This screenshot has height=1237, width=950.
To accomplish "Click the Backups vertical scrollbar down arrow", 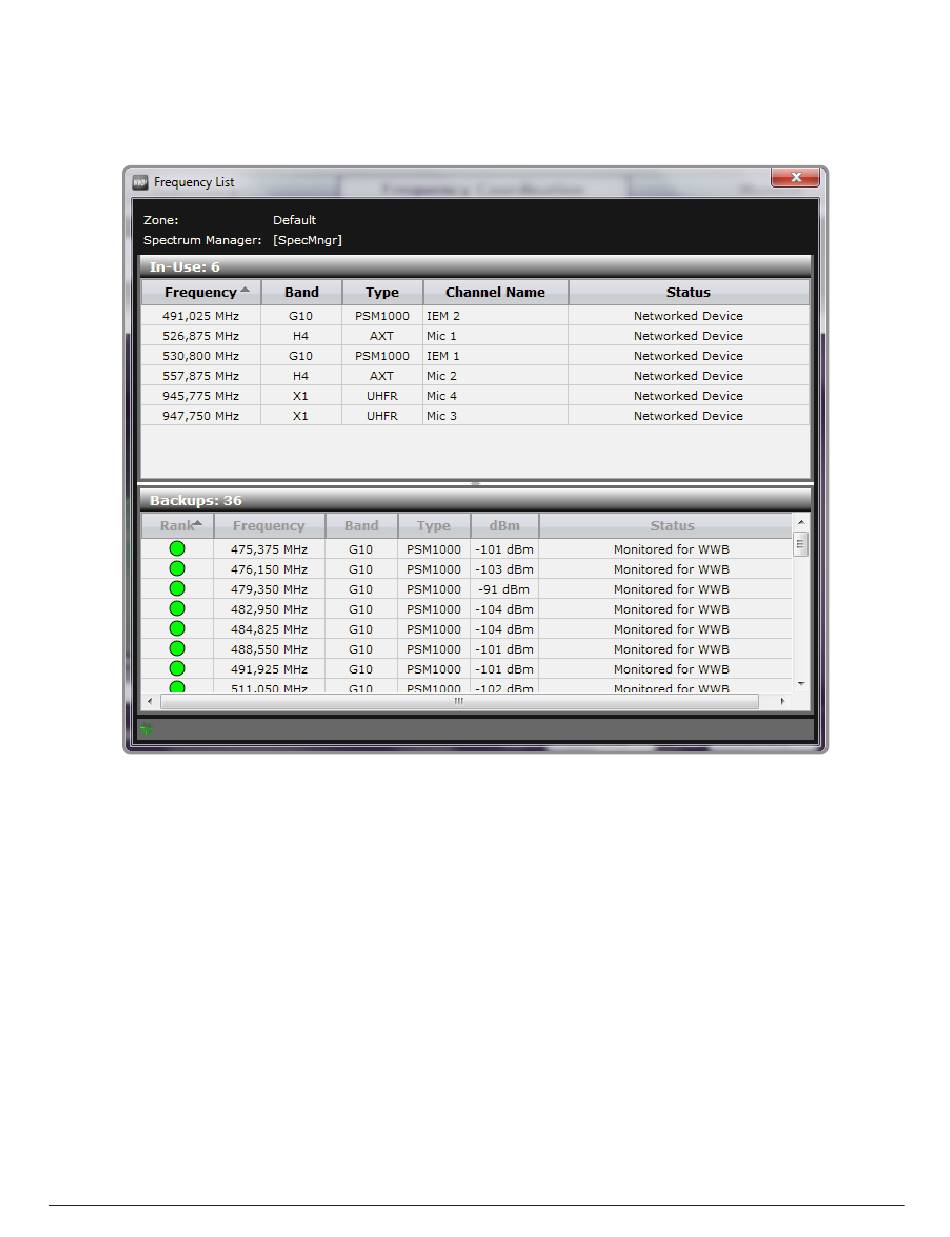I will tap(801, 683).
